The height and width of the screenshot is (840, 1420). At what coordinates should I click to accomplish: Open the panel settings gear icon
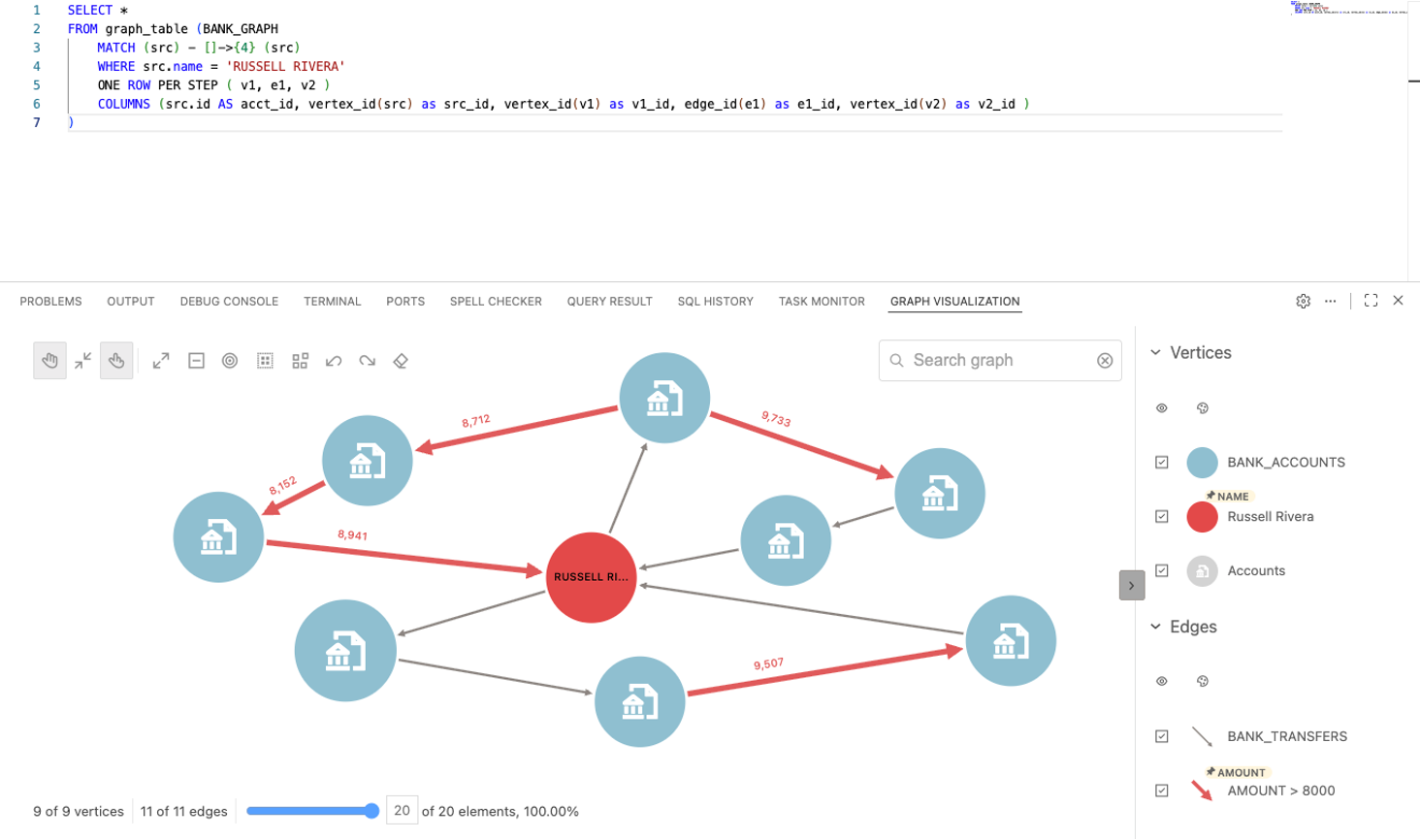pyautogui.click(x=1303, y=302)
